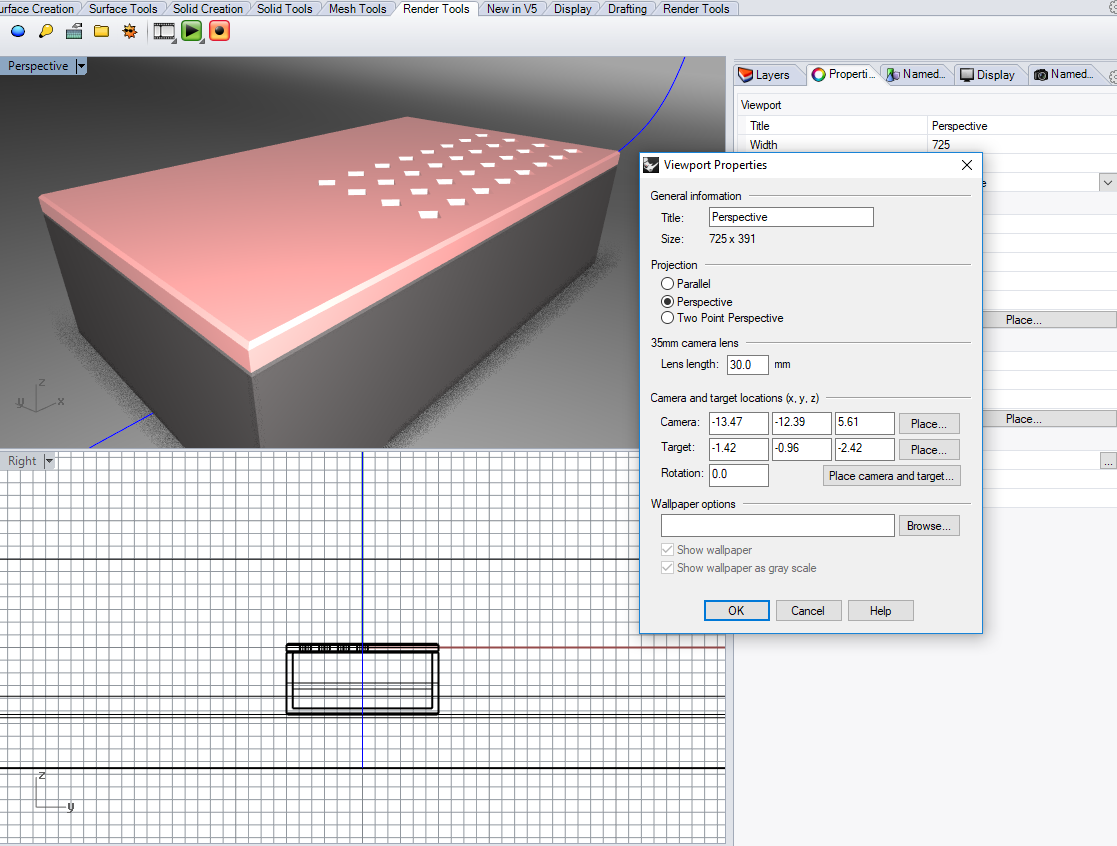
Task: Edit the Target X coordinate field
Action: click(x=739, y=449)
